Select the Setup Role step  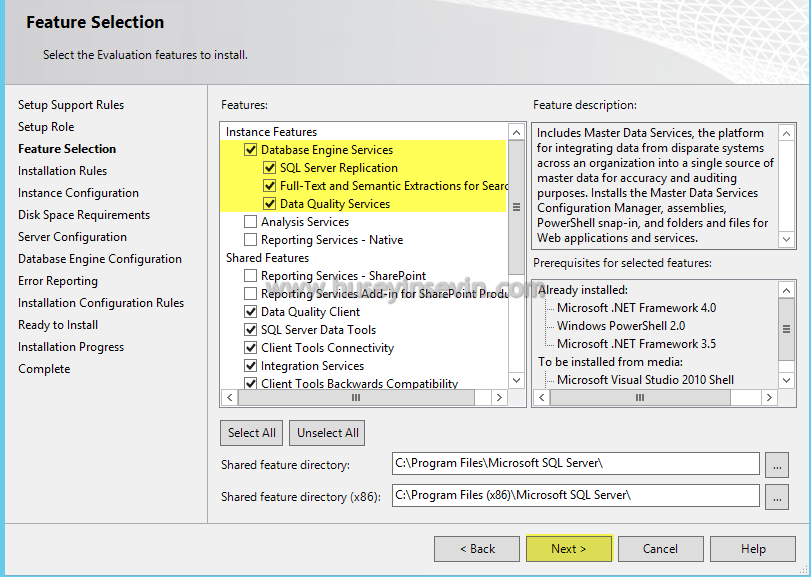pos(46,127)
